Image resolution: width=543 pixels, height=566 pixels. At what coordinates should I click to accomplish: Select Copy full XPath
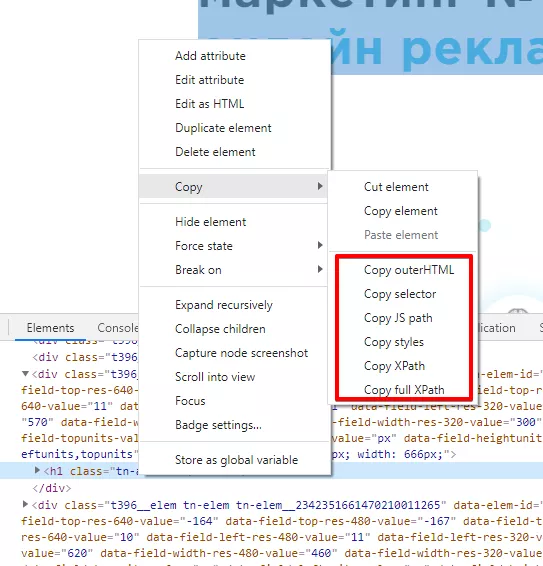(403, 390)
